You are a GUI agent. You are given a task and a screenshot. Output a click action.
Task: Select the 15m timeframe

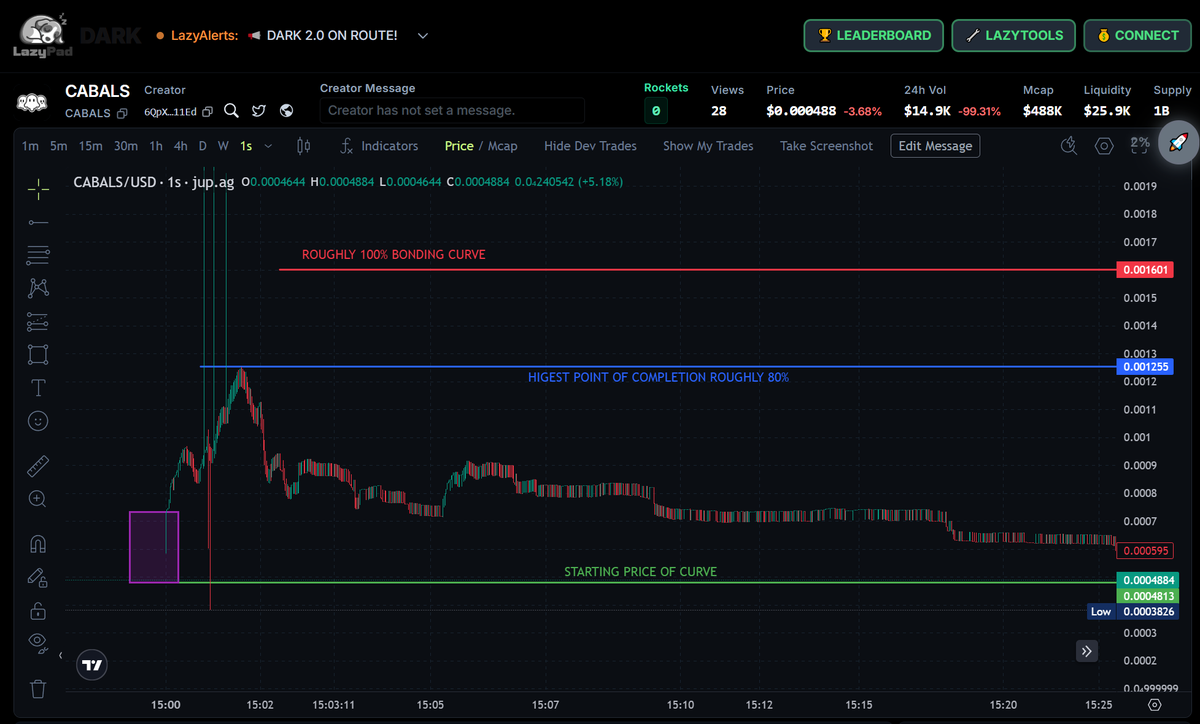coord(90,146)
